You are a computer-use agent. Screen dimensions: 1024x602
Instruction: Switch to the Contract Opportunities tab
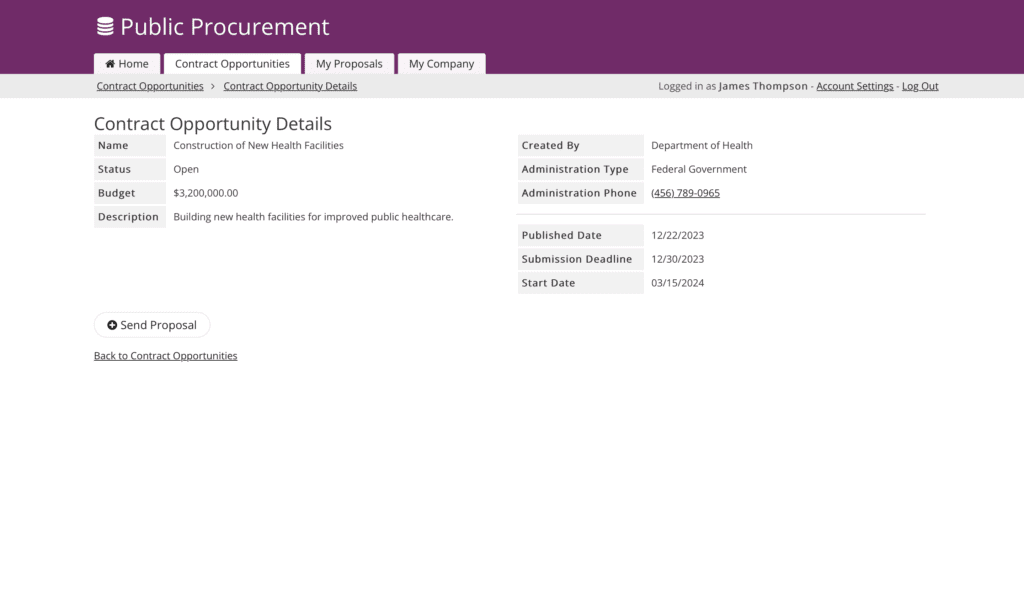pyautogui.click(x=232, y=64)
